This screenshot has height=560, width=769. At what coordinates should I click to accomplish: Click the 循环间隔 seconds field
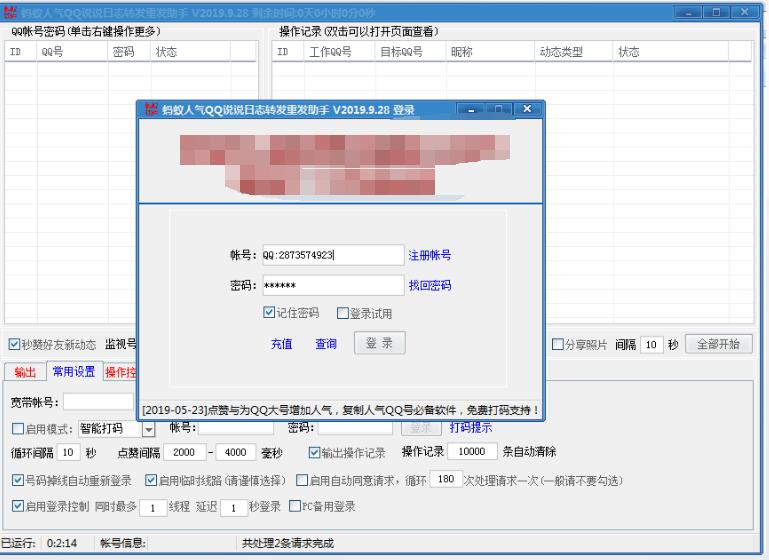68,452
